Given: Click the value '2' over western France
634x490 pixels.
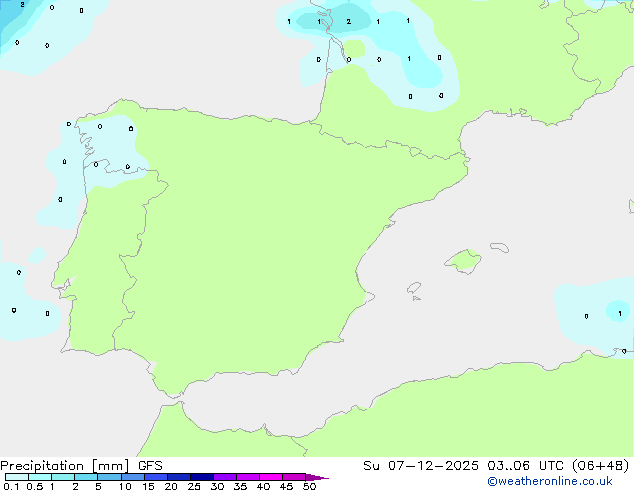Looking at the screenshot, I should click(x=349, y=21).
